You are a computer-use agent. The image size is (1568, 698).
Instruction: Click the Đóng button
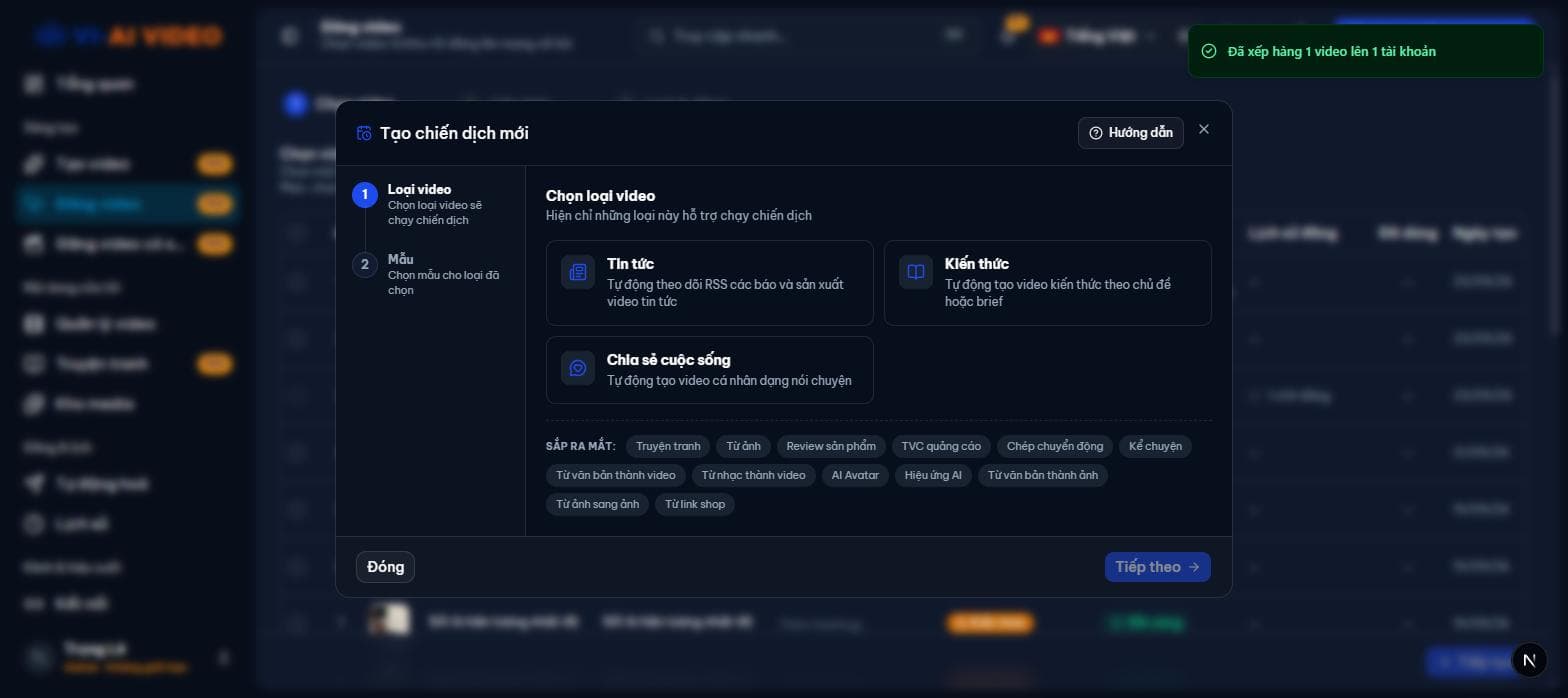coord(385,567)
